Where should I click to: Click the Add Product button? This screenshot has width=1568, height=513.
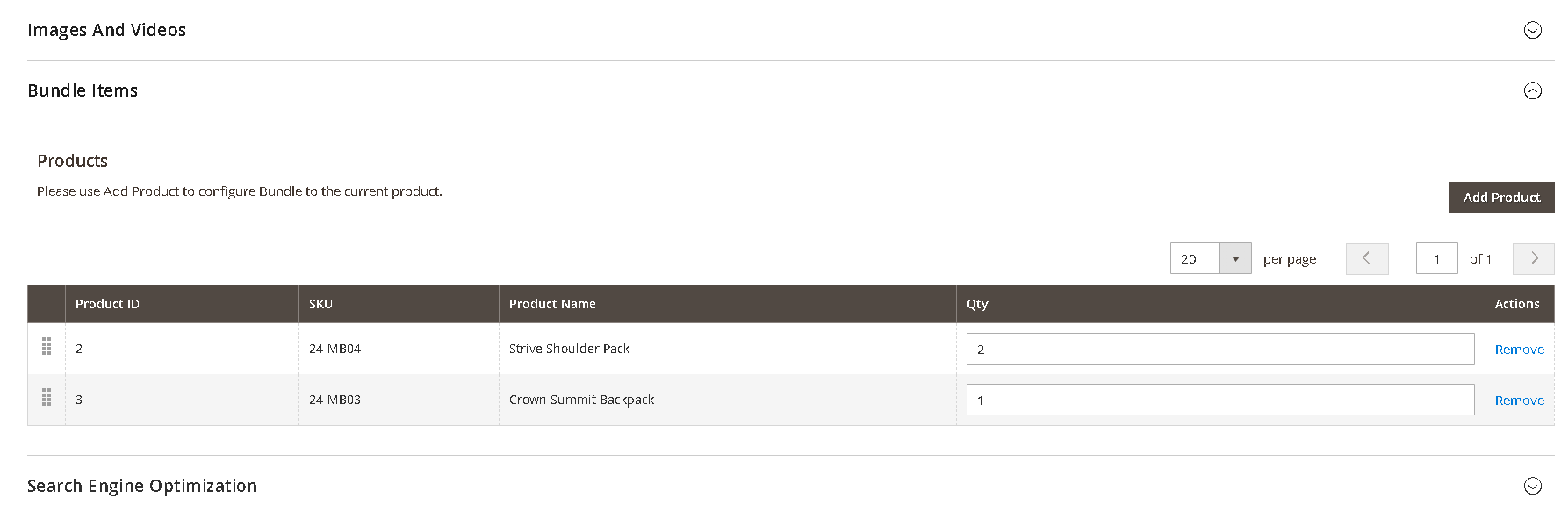[x=1500, y=198]
